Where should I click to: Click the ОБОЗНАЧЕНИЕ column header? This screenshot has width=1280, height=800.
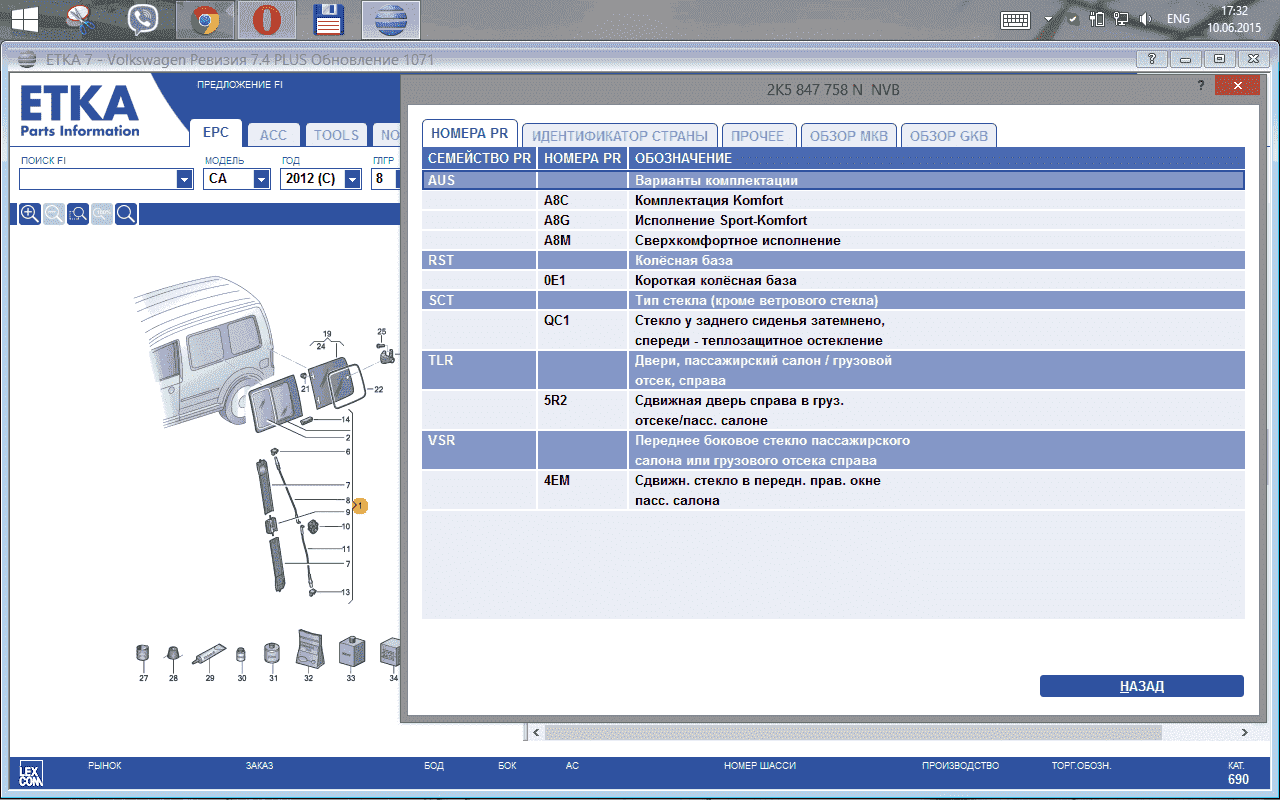point(937,158)
